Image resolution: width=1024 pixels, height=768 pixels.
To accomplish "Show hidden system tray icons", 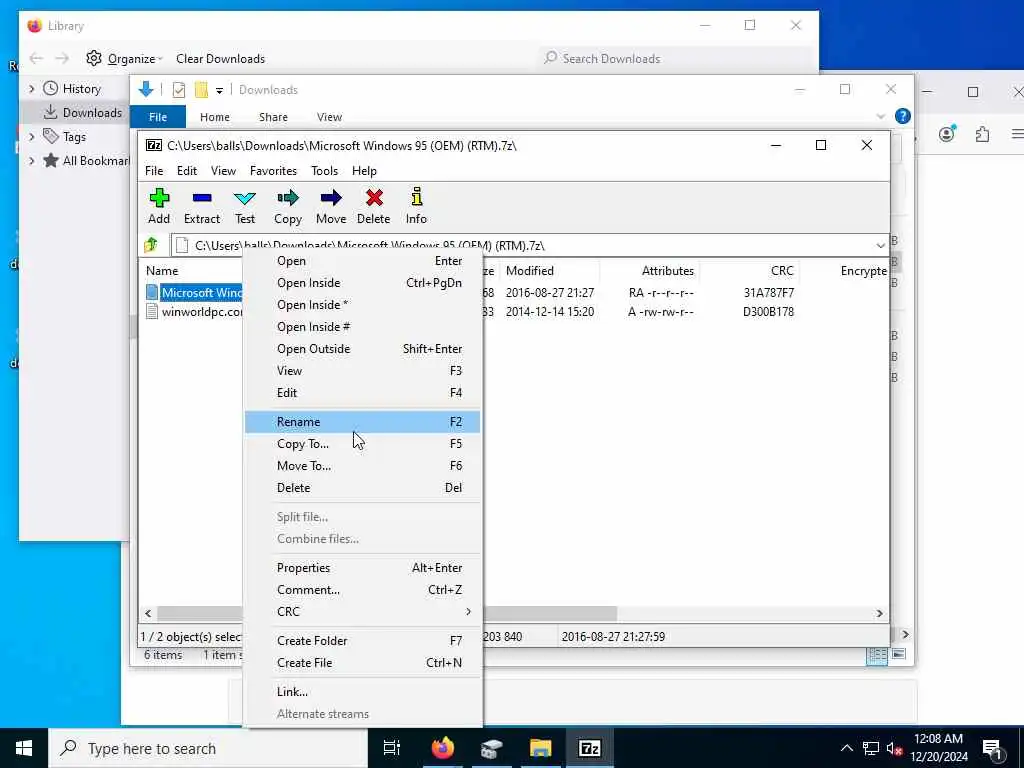I will coord(846,748).
